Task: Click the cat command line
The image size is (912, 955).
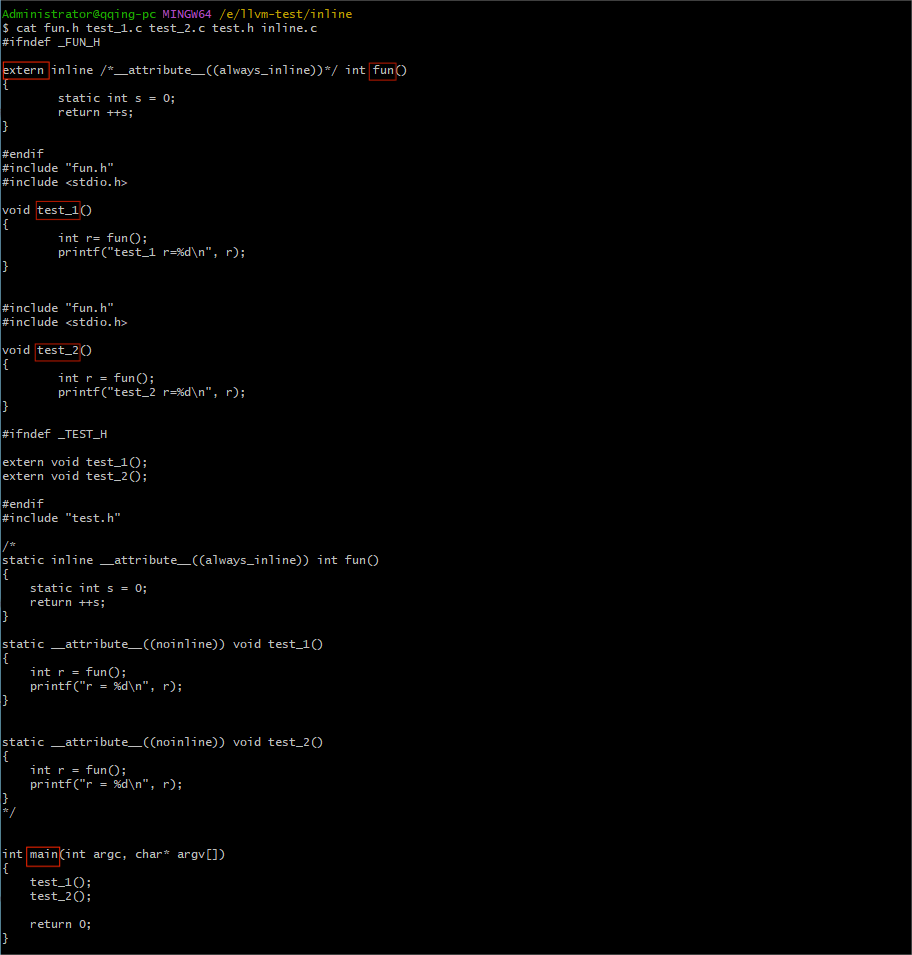Action: (x=160, y=28)
